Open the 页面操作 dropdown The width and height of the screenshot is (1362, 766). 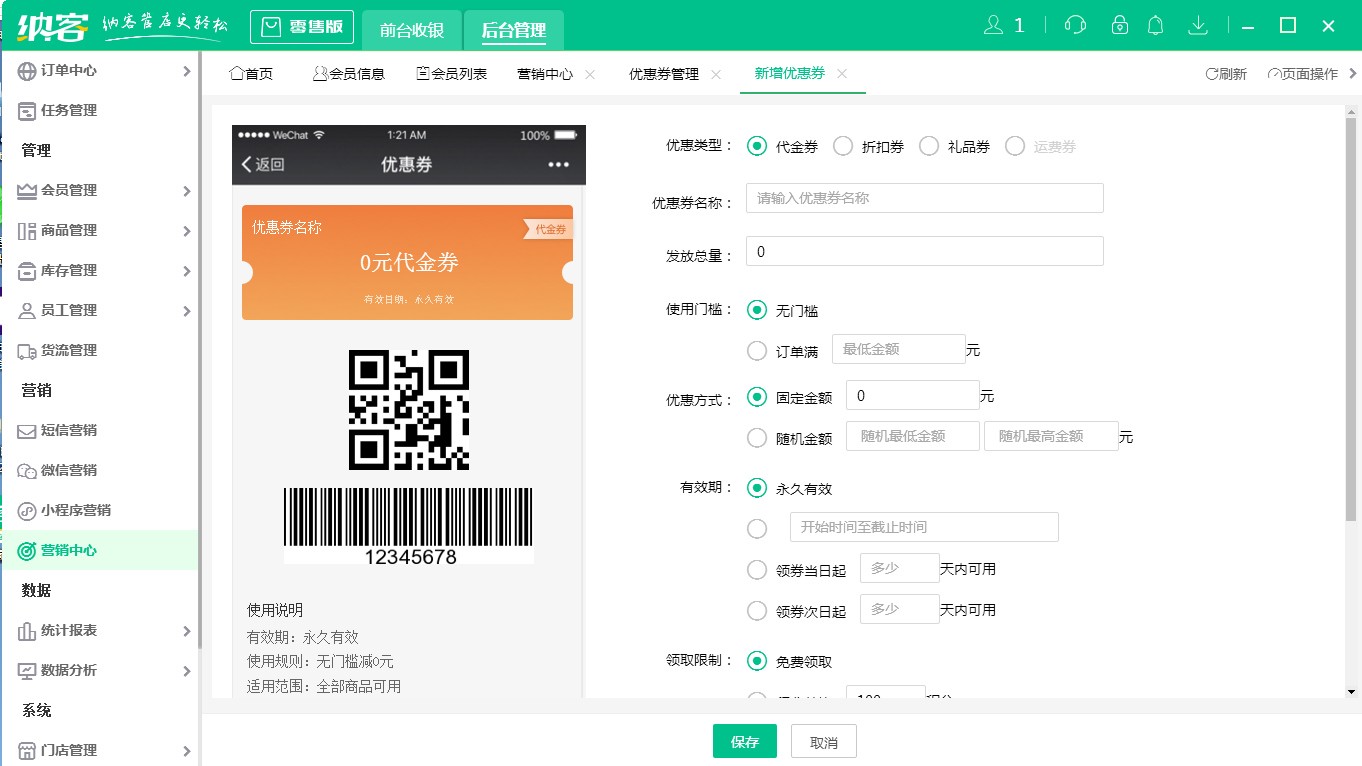[1305, 72]
